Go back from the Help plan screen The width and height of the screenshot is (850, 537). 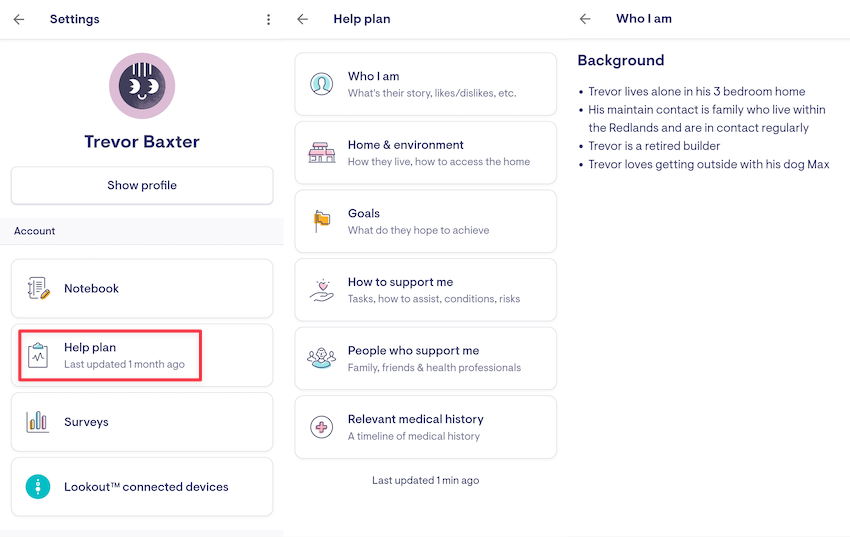[303, 19]
